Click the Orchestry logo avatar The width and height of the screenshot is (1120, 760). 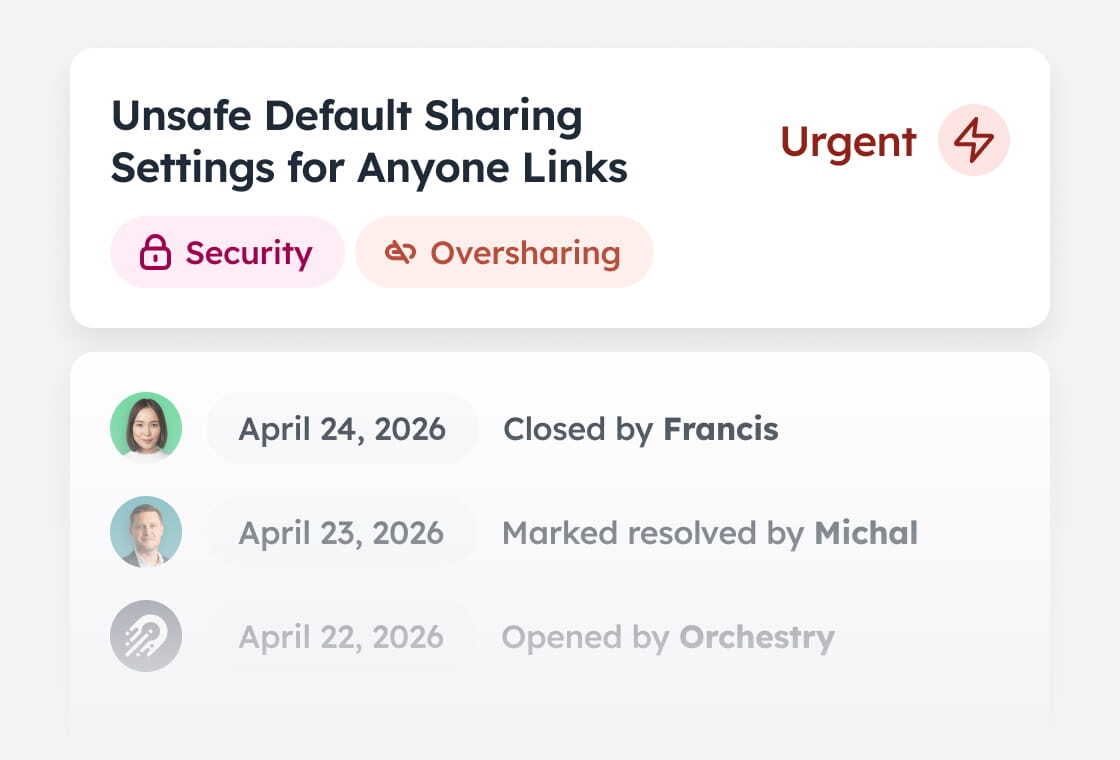[146, 636]
